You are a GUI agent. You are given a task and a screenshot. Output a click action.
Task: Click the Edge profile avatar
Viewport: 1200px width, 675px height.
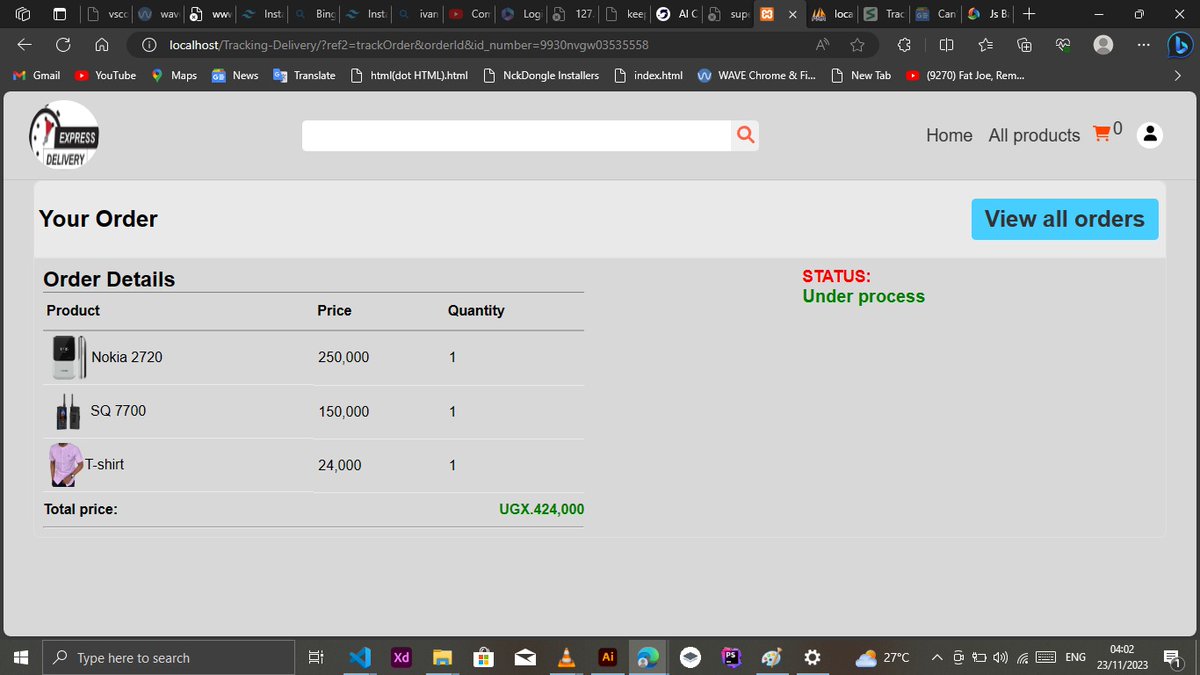pos(1103,45)
